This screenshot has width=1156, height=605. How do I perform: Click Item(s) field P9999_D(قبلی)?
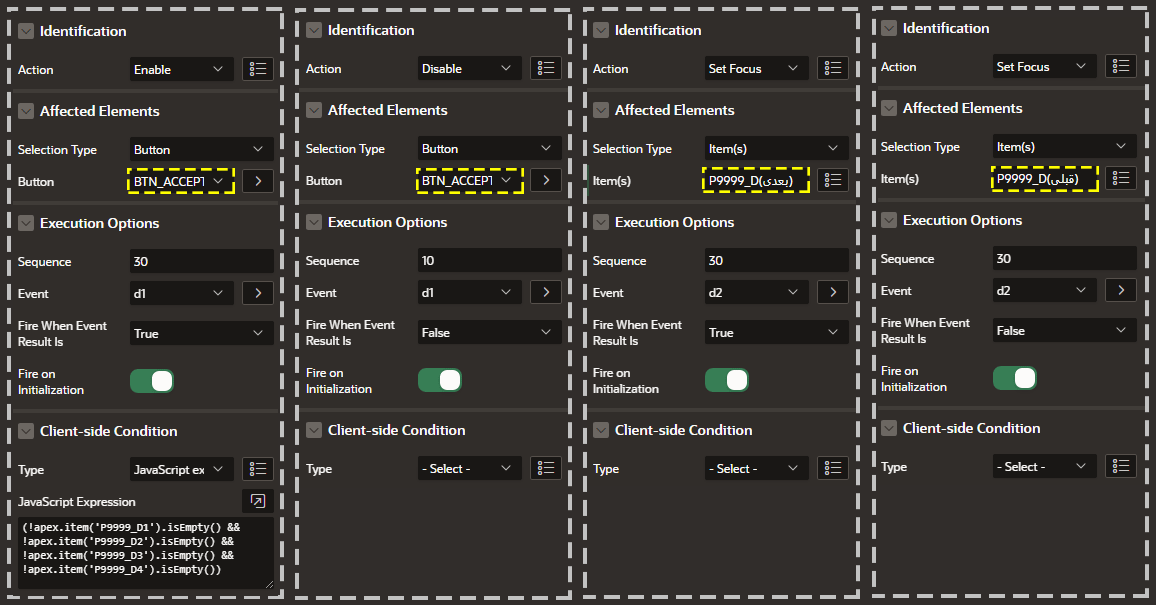click(1045, 178)
